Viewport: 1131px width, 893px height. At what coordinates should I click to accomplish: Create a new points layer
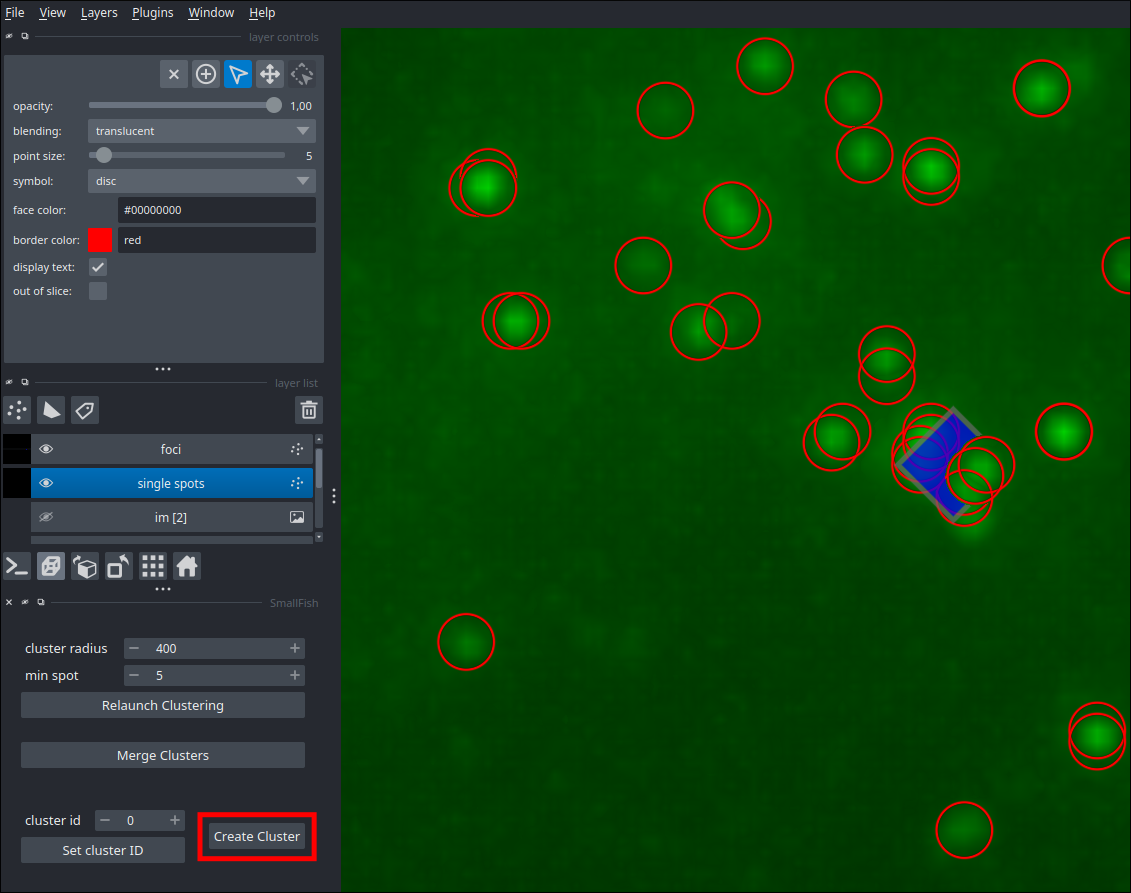point(17,410)
